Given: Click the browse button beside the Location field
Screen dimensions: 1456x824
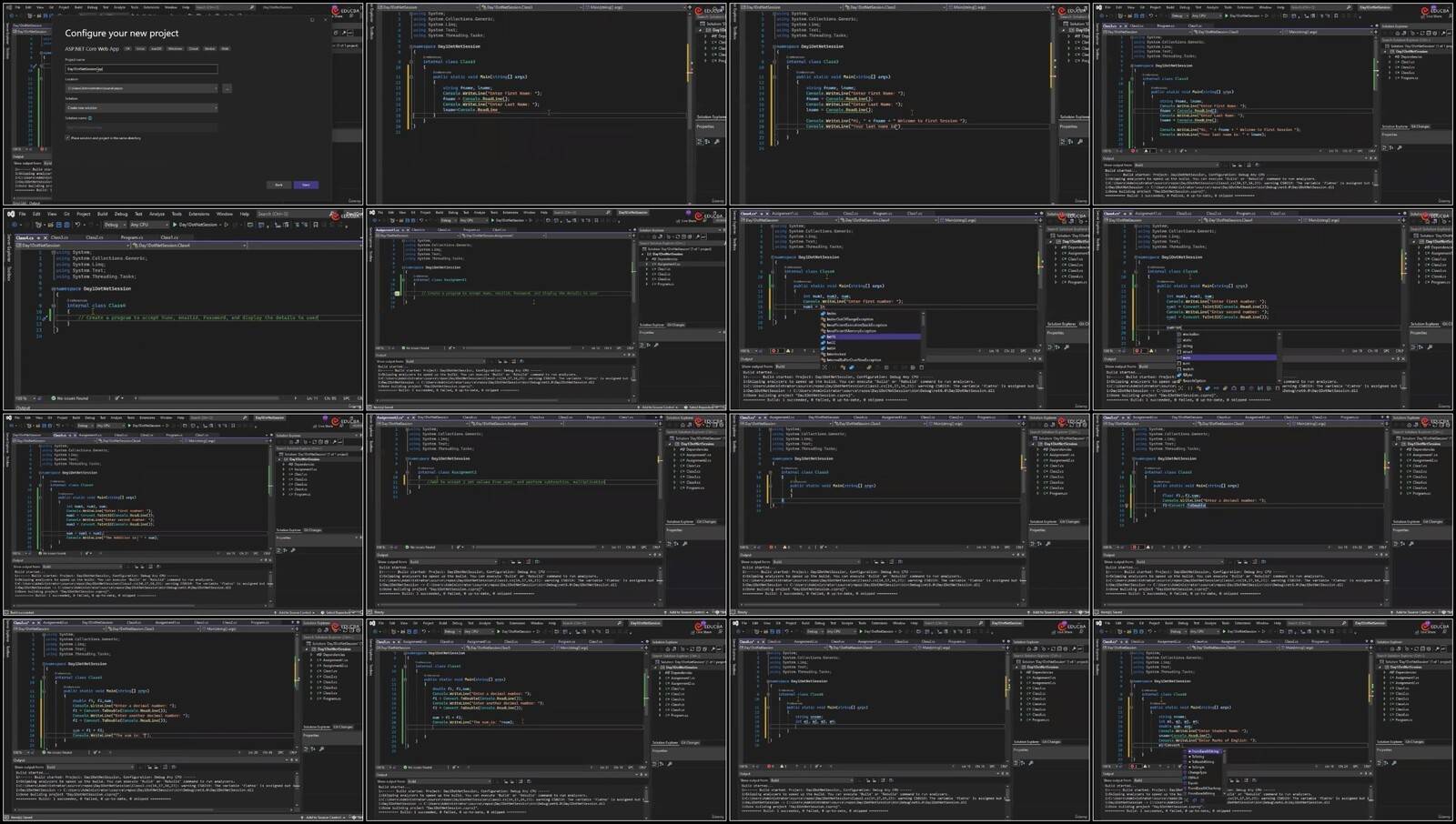Looking at the screenshot, I should coord(227,88).
